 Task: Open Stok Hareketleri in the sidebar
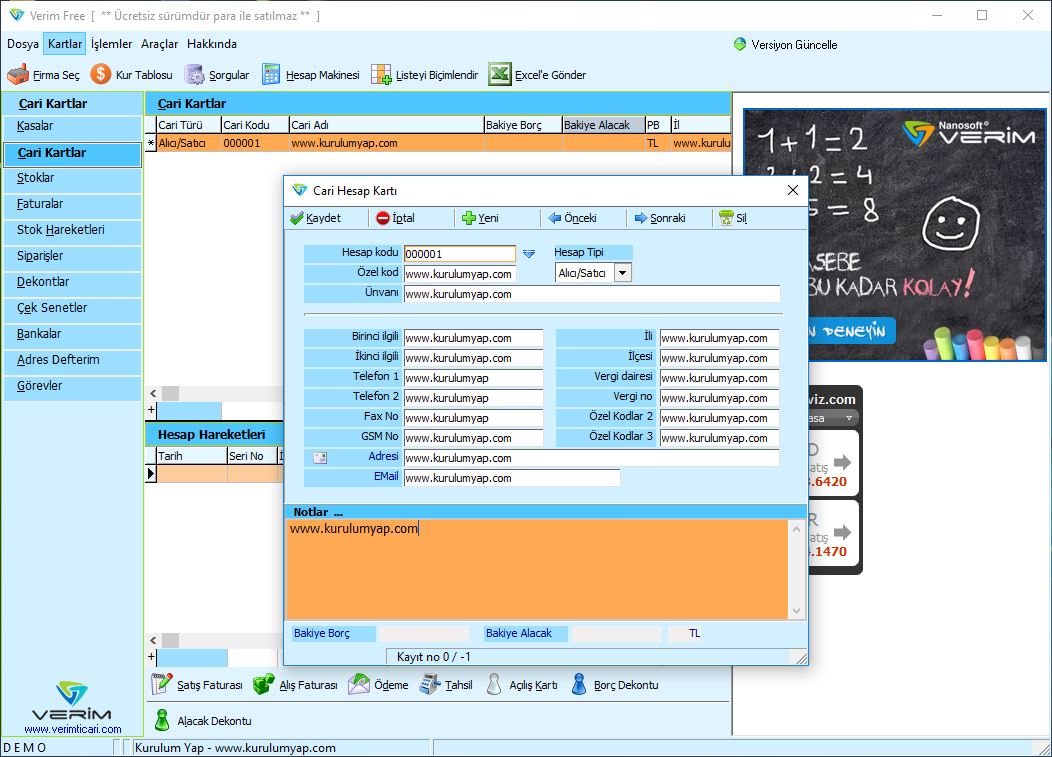[72, 230]
